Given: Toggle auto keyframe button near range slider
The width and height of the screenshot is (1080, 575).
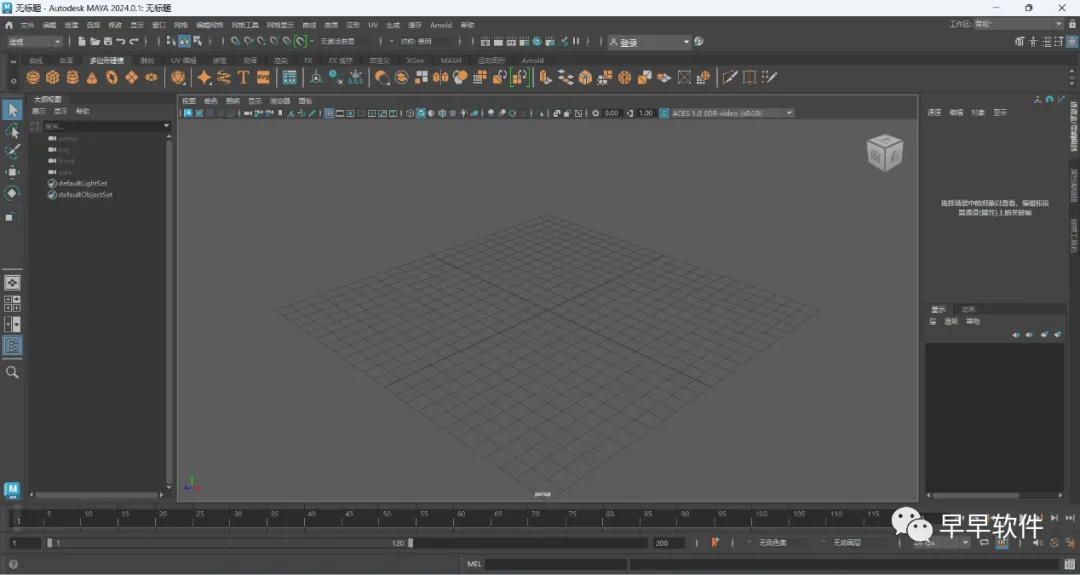Looking at the screenshot, I should (715, 543).
